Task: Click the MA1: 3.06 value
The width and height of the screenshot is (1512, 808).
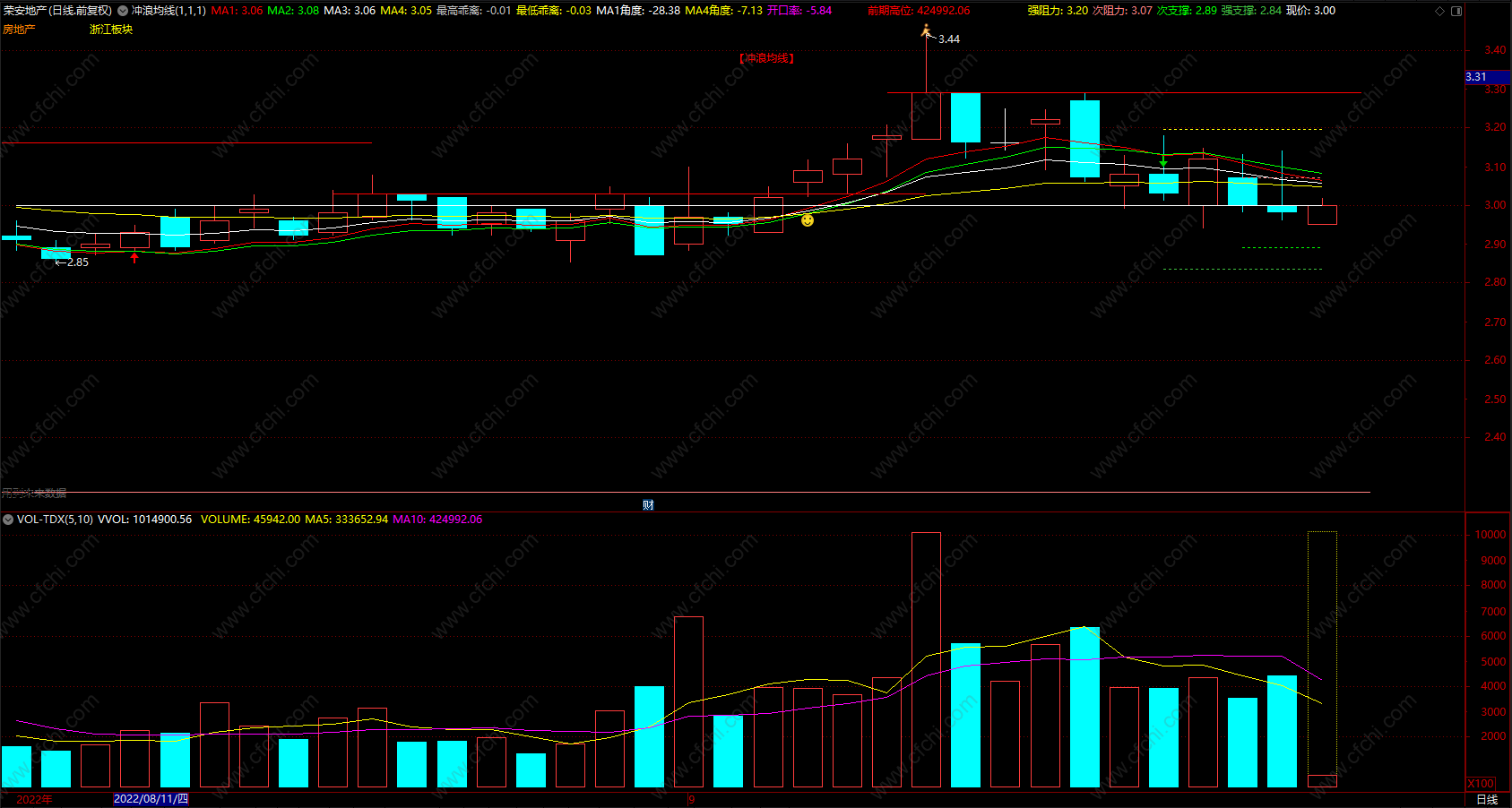Action: coord(237,11)
